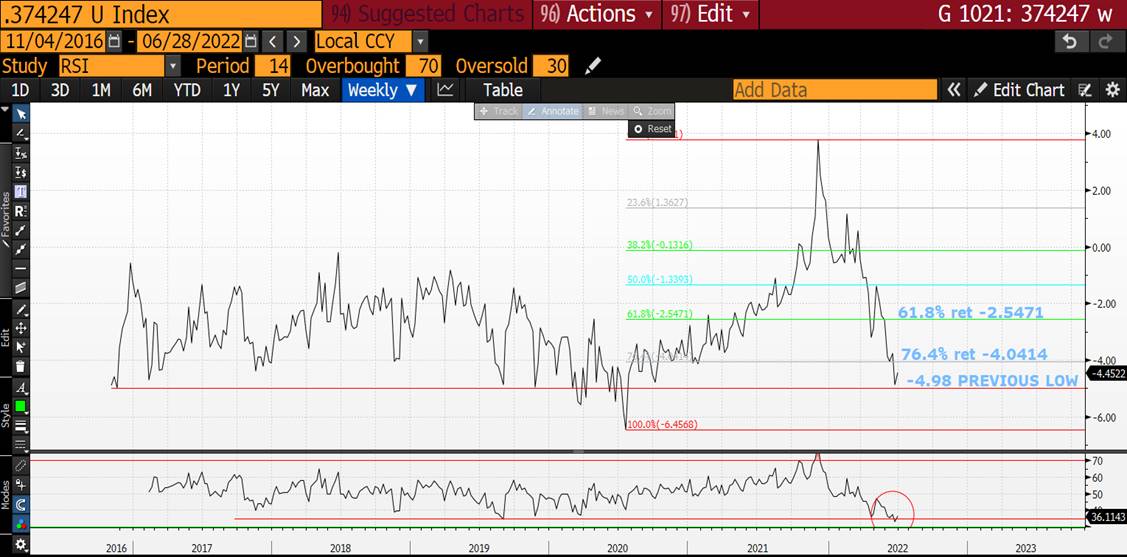This screenshot has width=1127, height=557.
Task: Toggle Track mode on chart
Action: [x=499, y=111]
